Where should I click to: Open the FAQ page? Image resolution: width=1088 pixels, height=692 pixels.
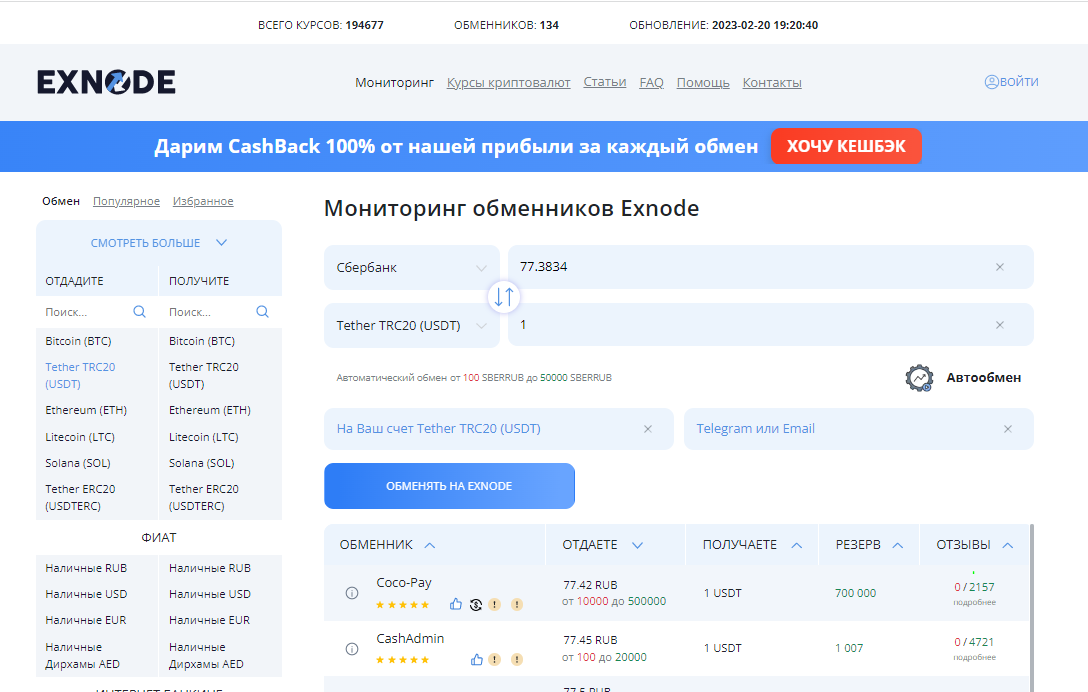pyautogui.click(x=652, y=83)
